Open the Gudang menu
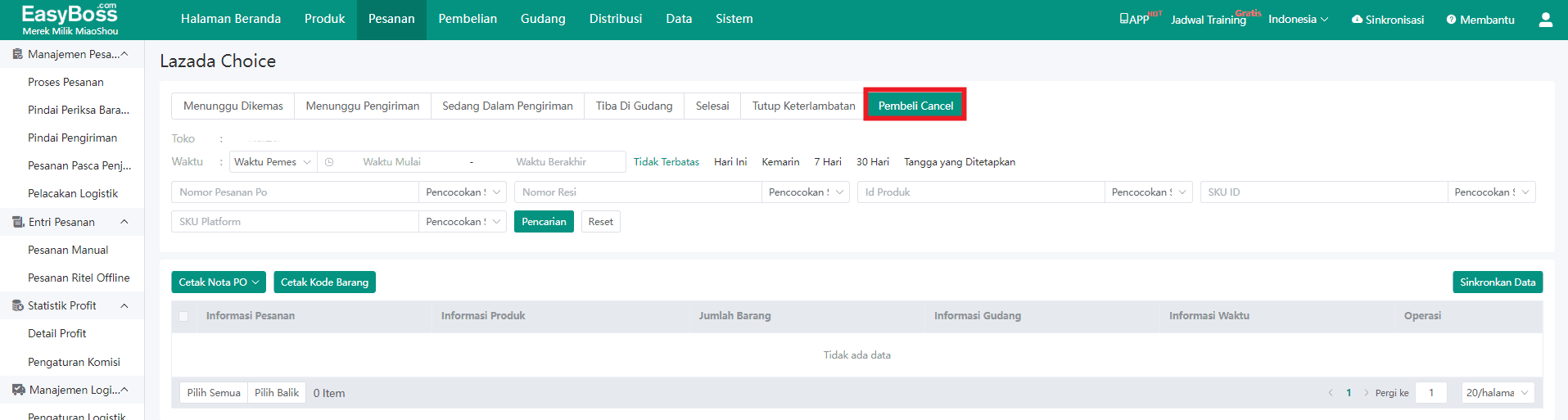Screen dimensions: 1568x420 (543, 19)
